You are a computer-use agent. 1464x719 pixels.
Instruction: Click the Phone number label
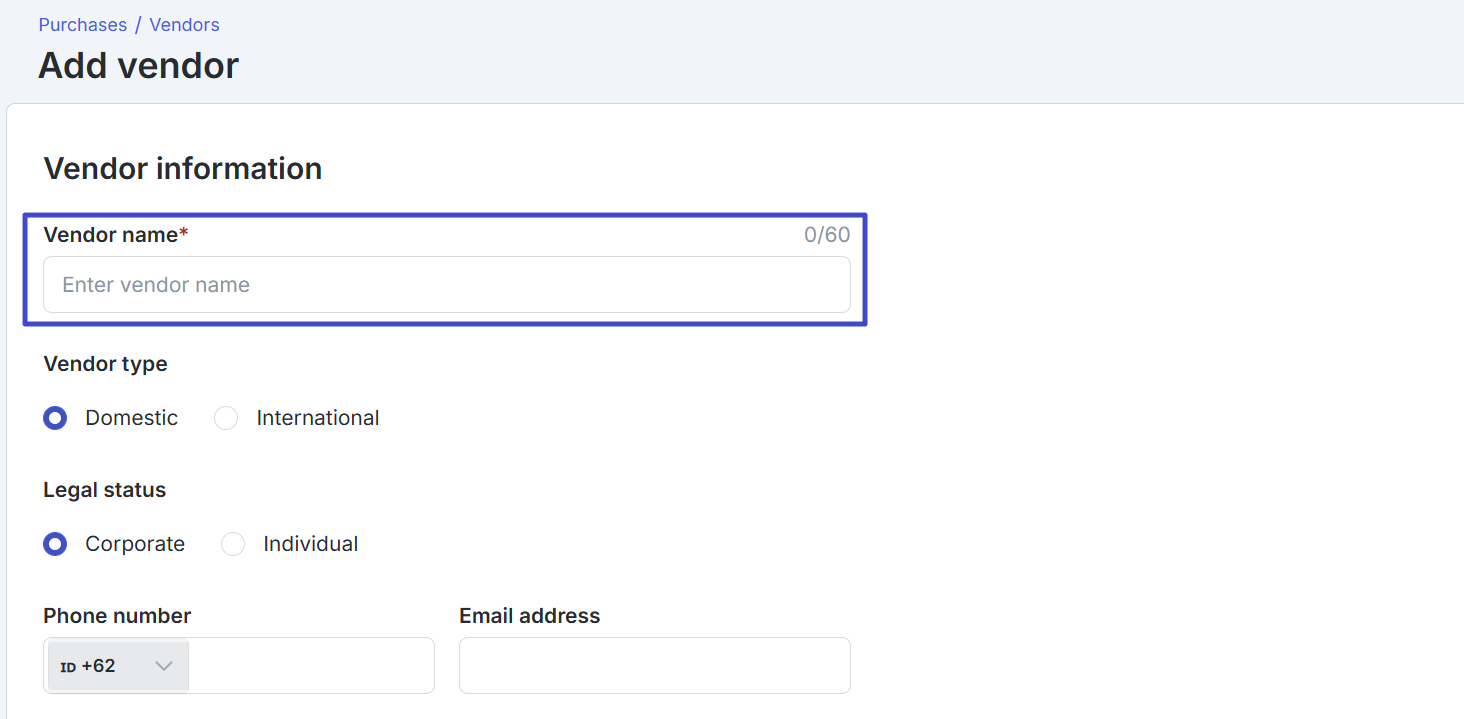point(117,616)
